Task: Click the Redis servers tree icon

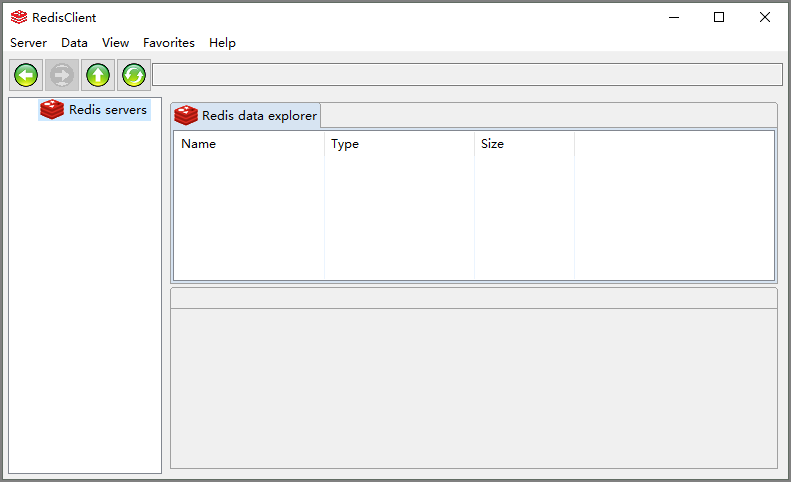Action: 52,110
